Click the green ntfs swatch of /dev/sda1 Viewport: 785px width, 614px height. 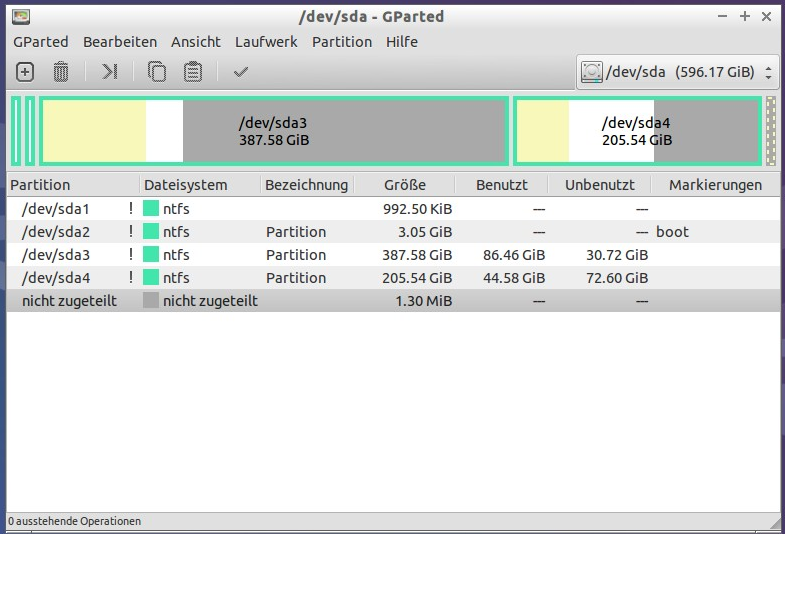151,208
